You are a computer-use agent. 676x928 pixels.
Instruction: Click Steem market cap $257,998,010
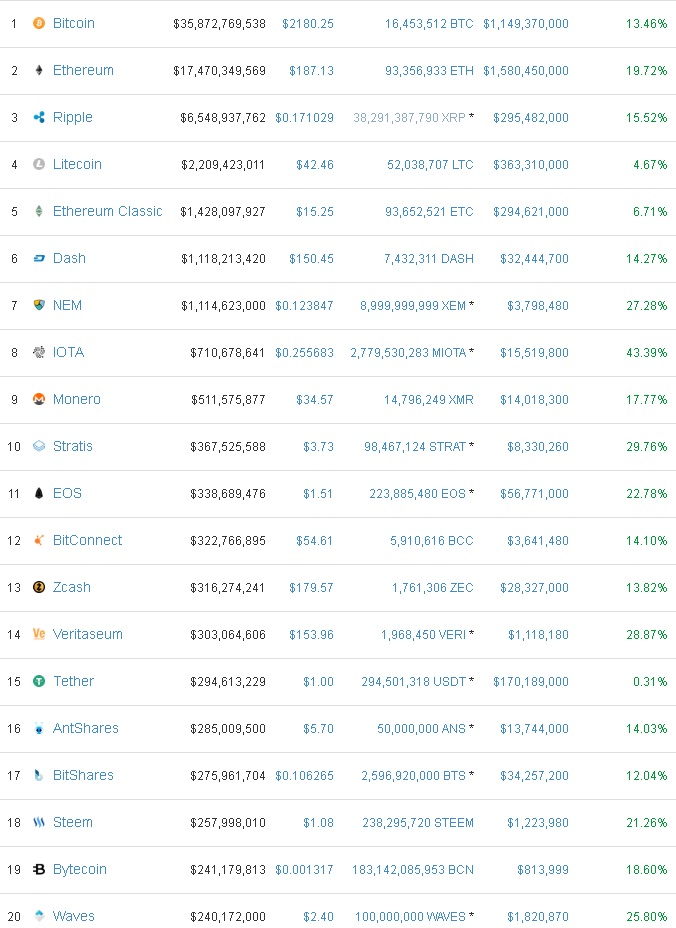[x=228, y=823]
